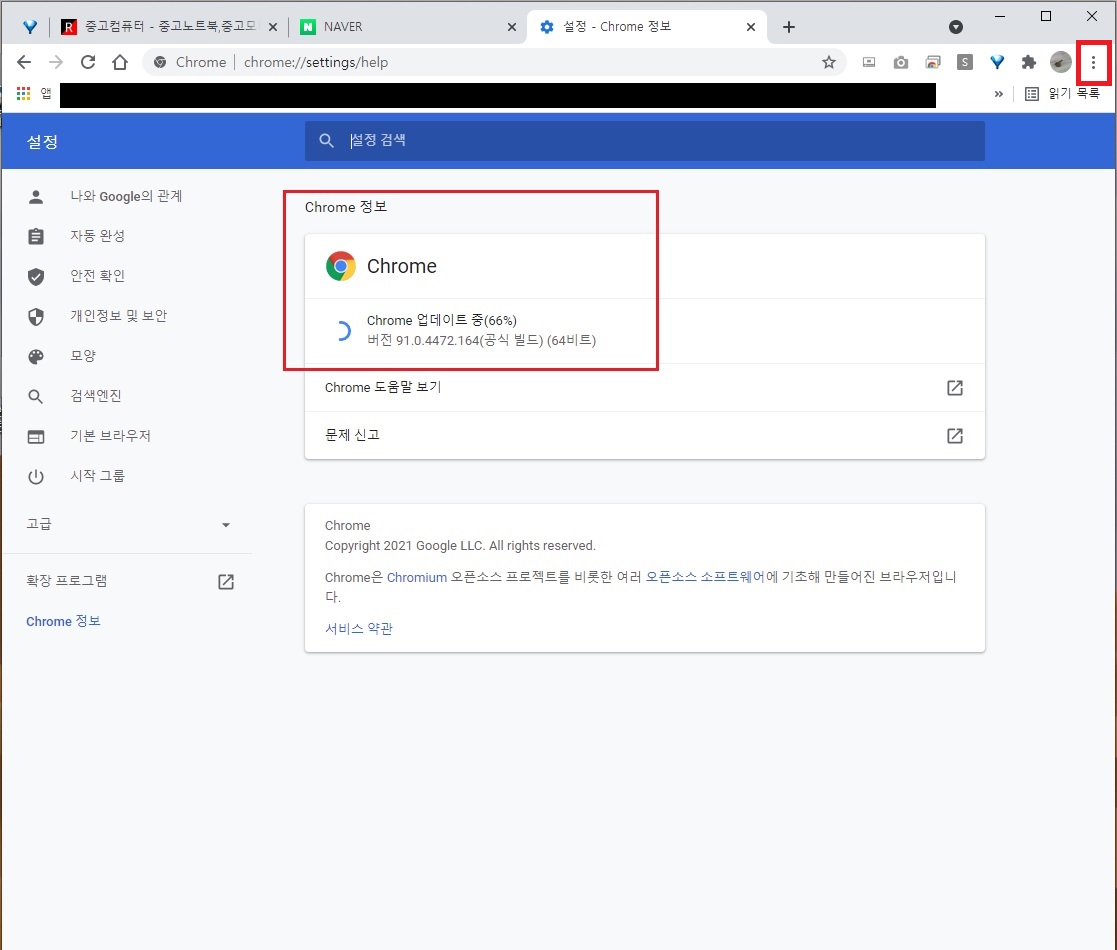Click the cast-style extension icon beside camera
1117x950 pixels.
[933, 62]
